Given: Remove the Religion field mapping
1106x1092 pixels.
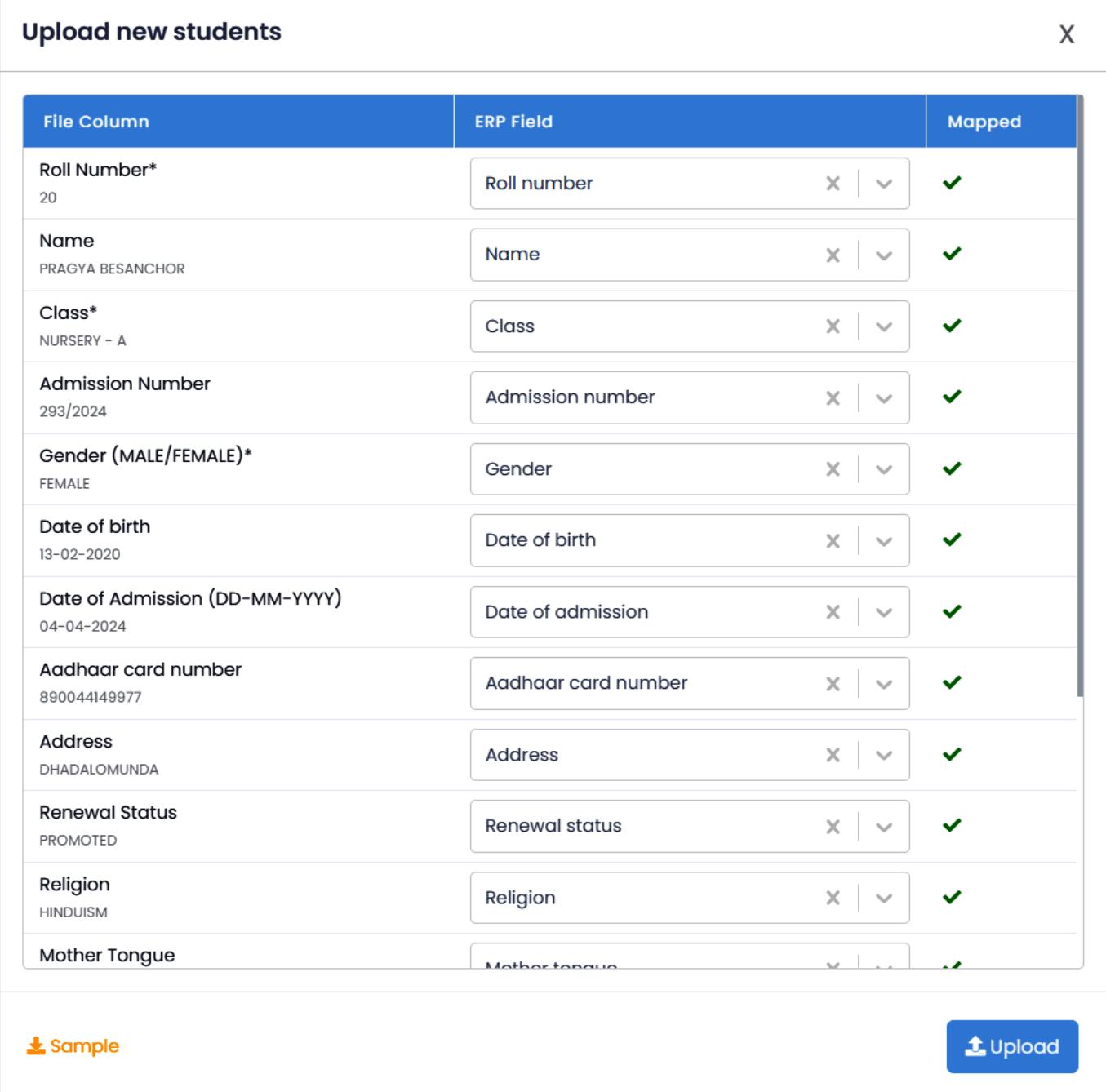Looking at the screenshot, I should coord(833,898).
